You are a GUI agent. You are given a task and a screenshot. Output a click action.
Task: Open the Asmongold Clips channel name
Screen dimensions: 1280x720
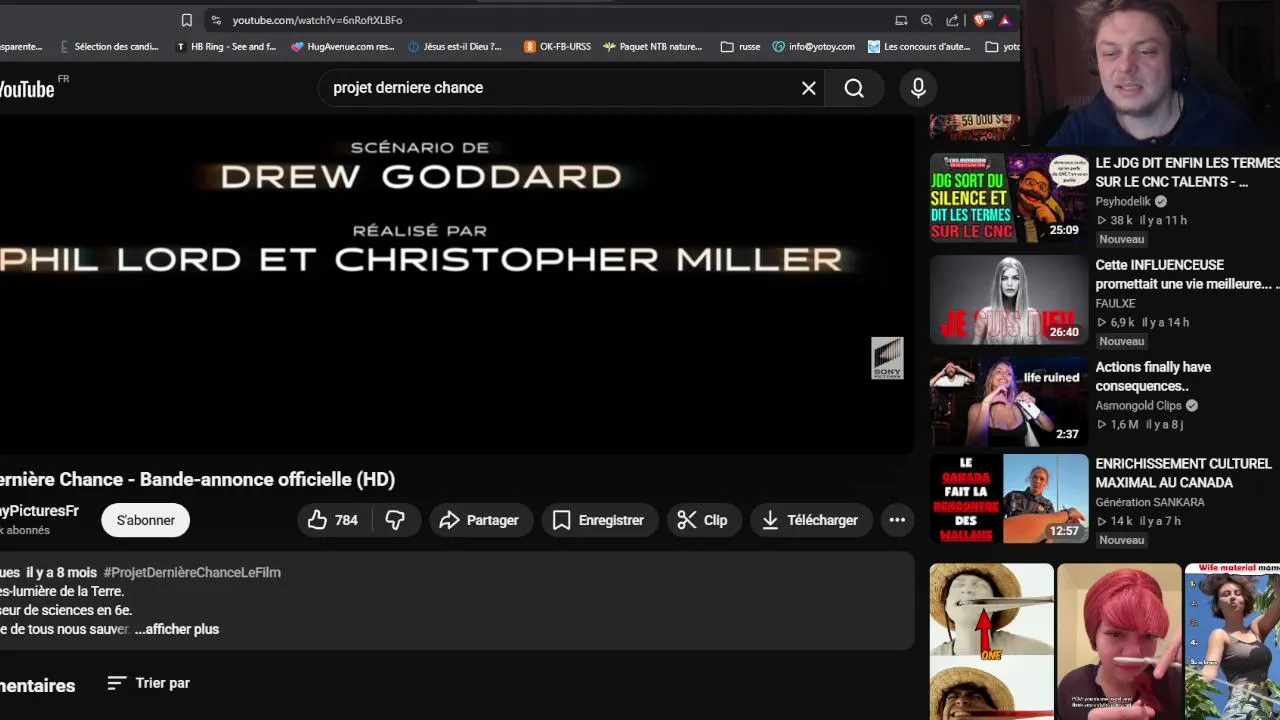1138,405
